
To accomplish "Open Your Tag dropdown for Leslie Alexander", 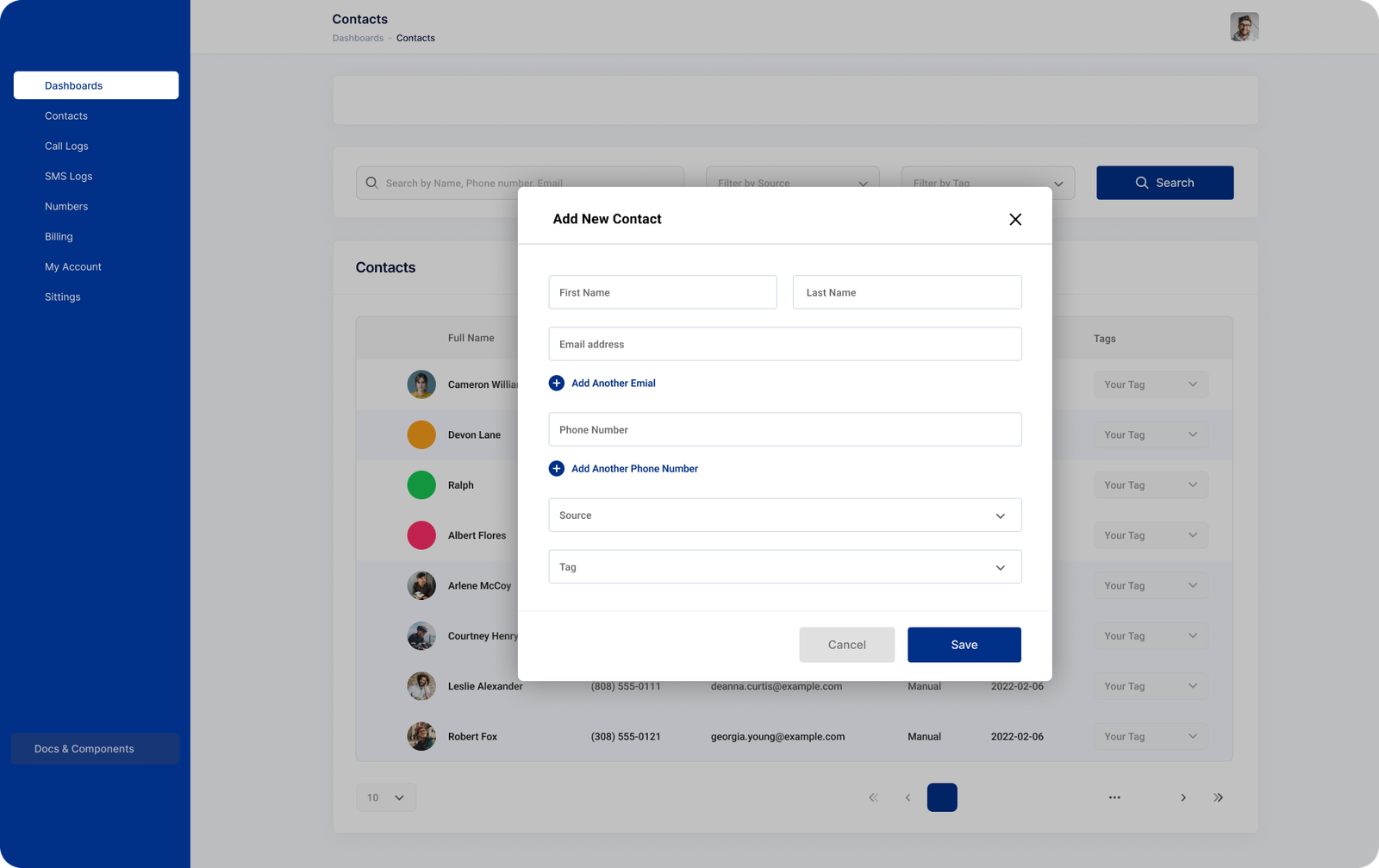I will [x=1151, y=686].
